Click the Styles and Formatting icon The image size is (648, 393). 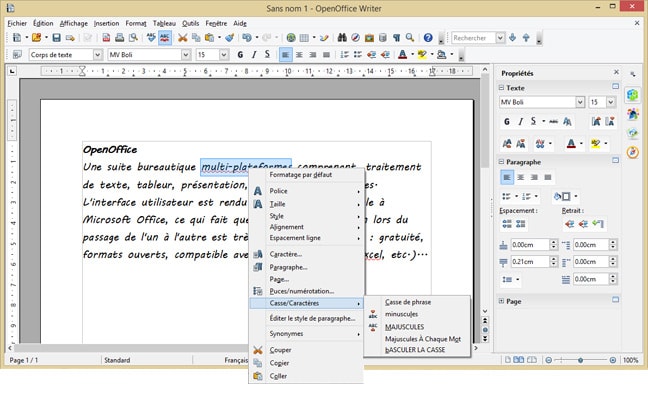17,55
